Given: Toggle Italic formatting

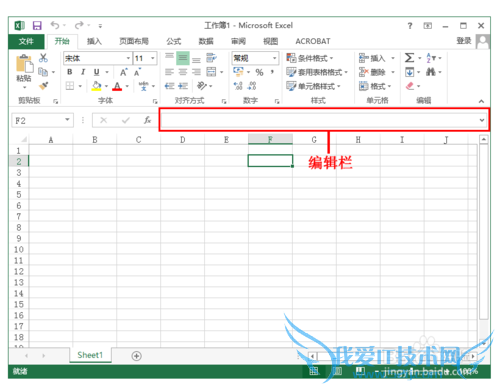Looking at the screenshot, I should point(83,72).
